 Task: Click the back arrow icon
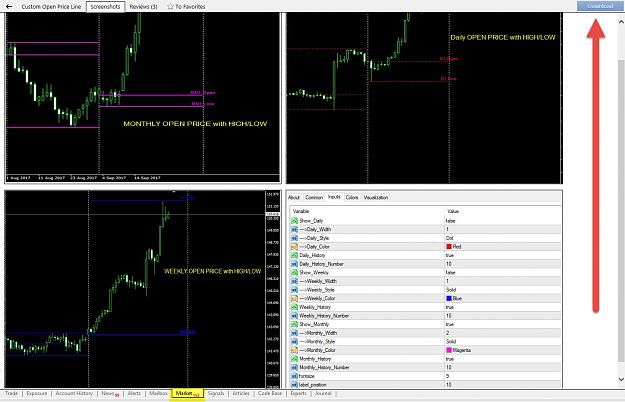point(9,6)
